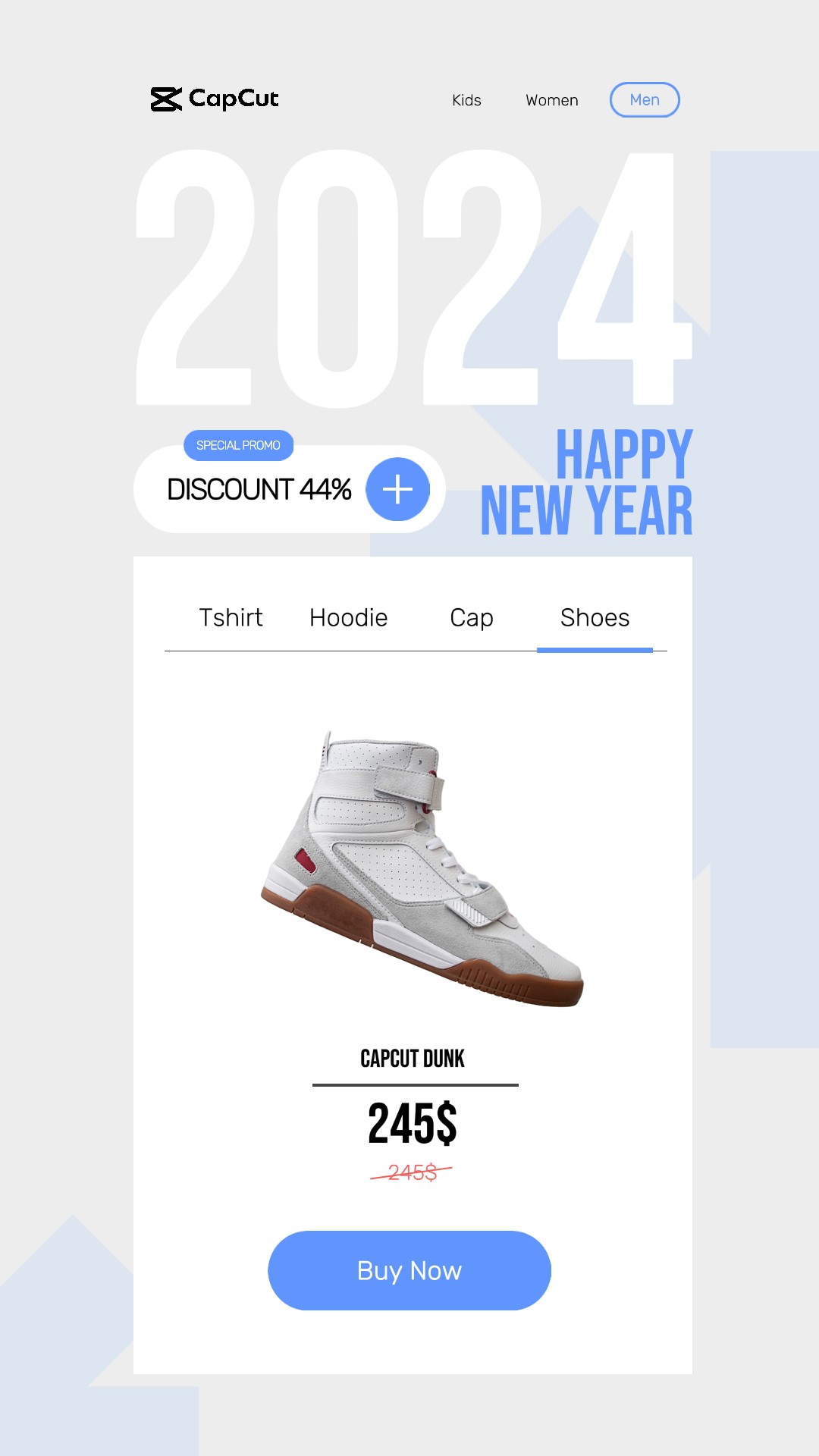
Task: Click the blue underline beneath Shoes
Action: click(595, 650)
